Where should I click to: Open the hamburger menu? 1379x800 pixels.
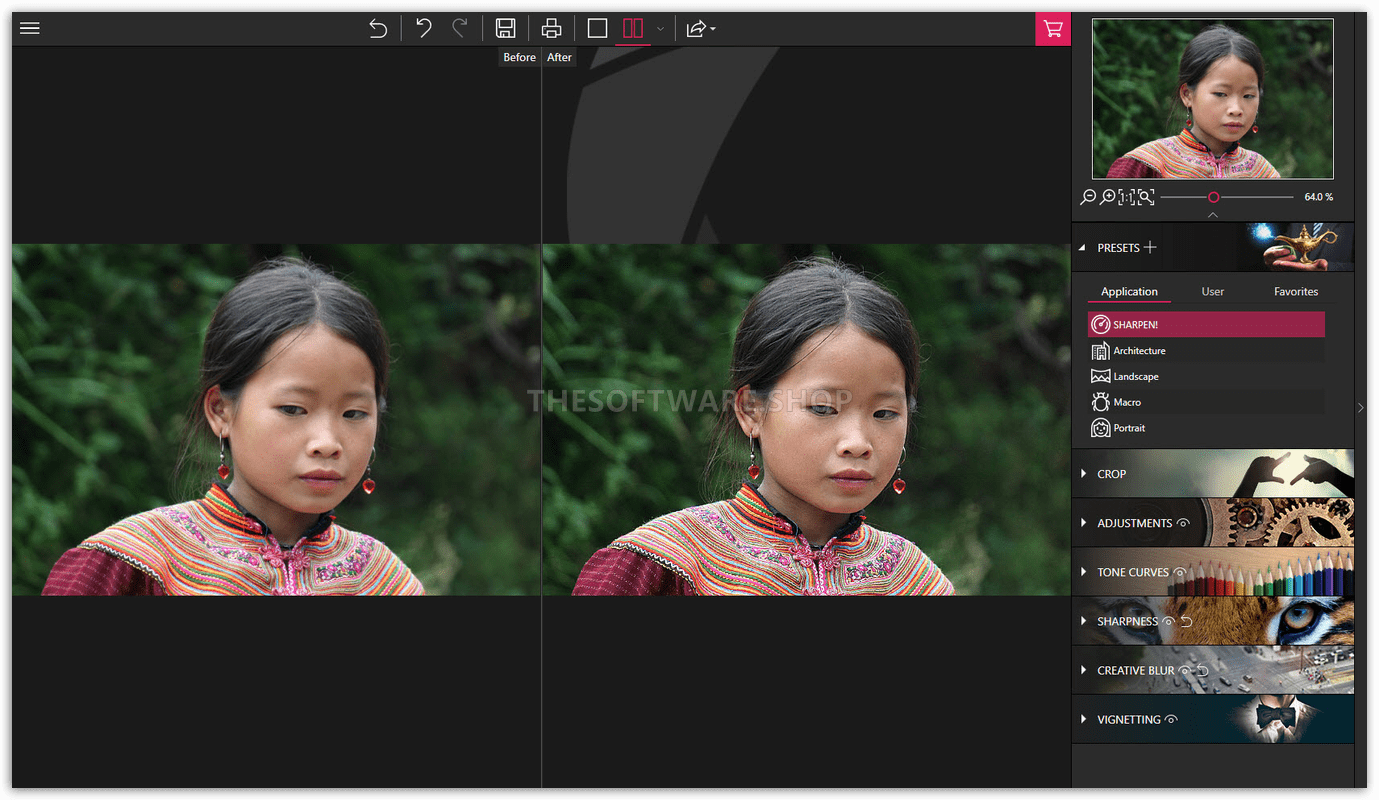pos(29,27)
